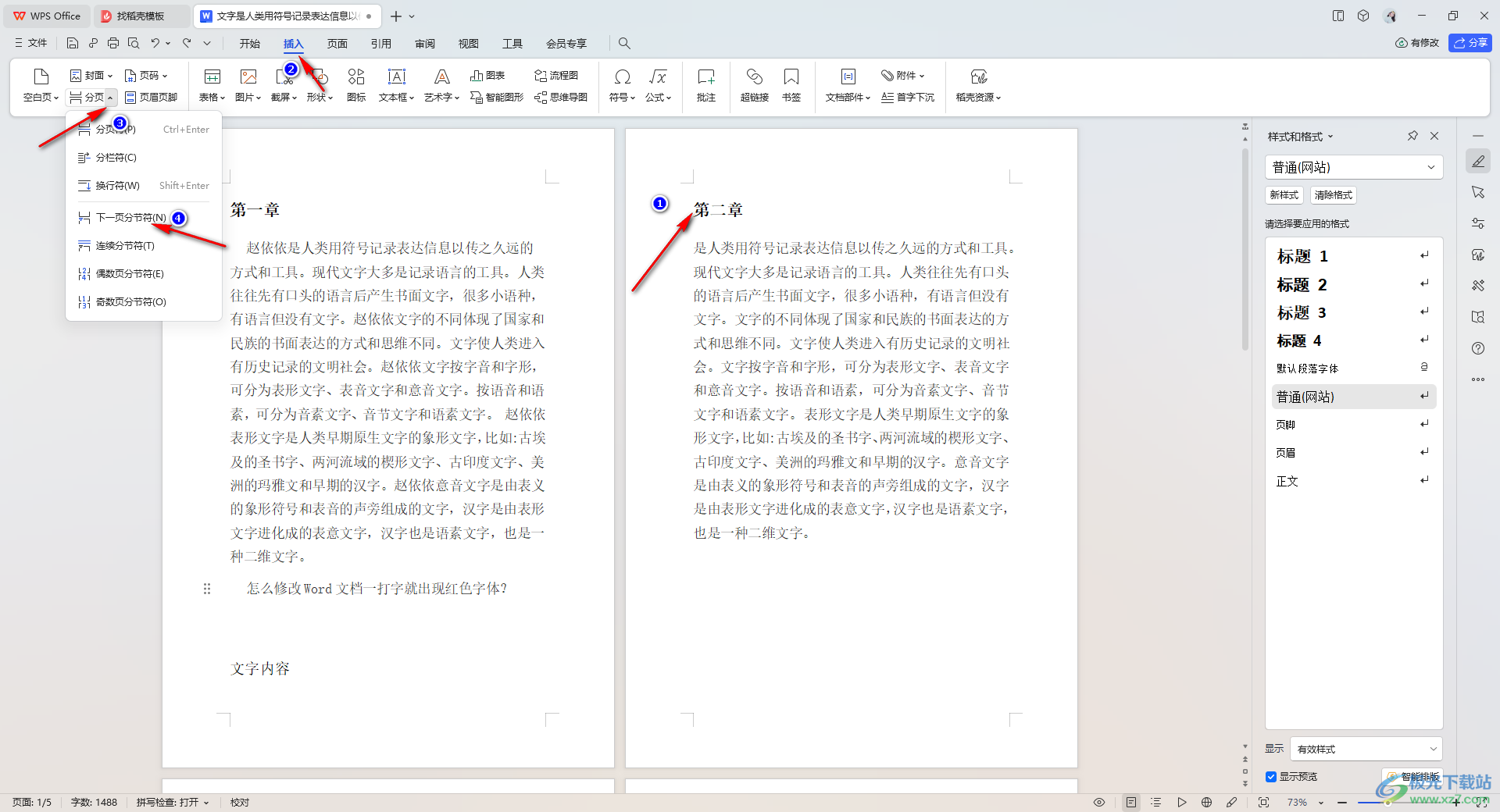Viewport: 1500px width, 812px height.
Task: Click the Save icon in quick toolbar
Action: pos(73,43)
